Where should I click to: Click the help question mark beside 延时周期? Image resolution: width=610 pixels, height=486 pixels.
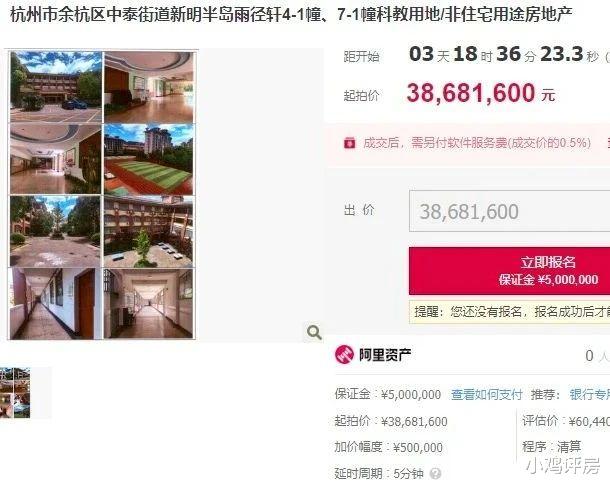pos(436,474)
